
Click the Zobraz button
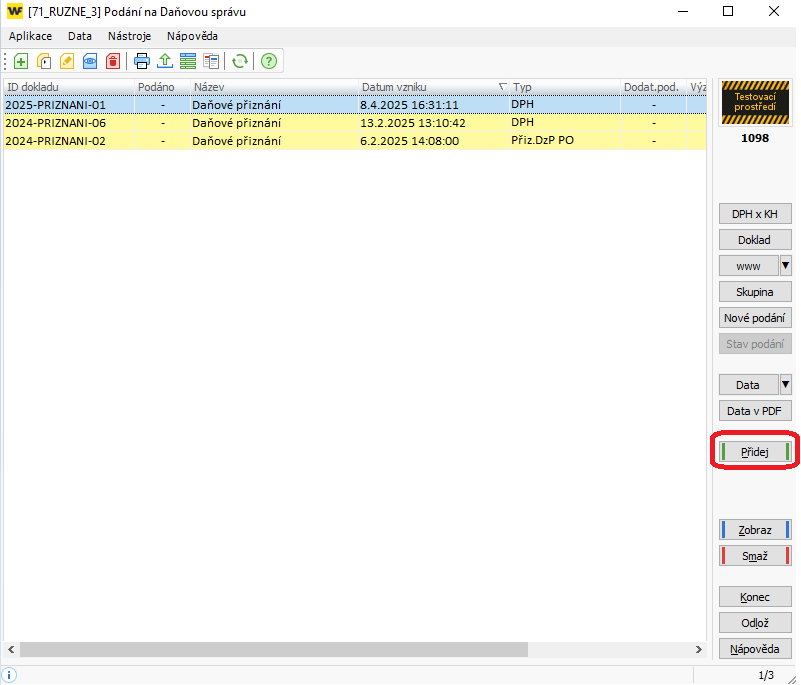pos(755,530)
